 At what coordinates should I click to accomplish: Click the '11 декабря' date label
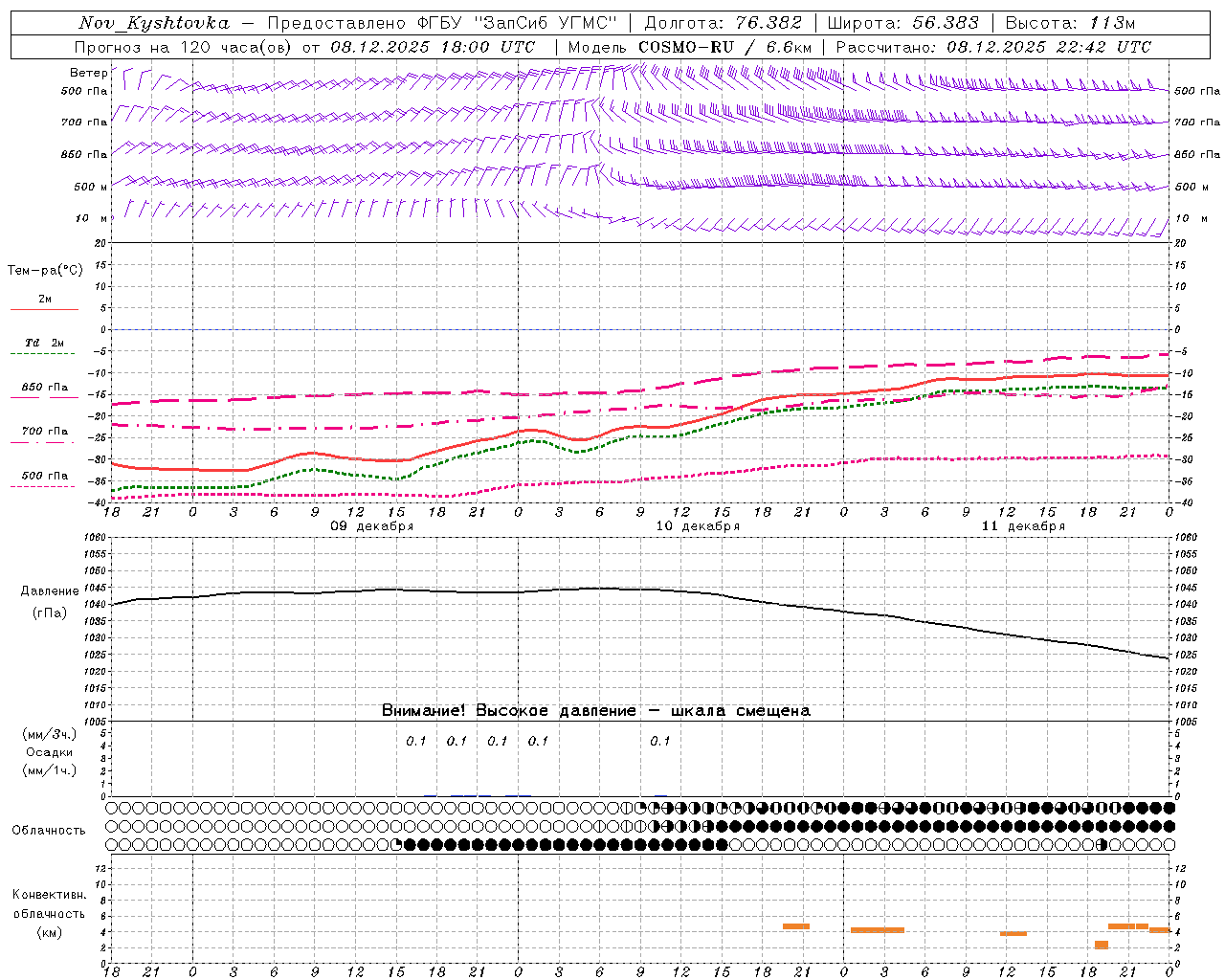click(x=1023, y=526)
